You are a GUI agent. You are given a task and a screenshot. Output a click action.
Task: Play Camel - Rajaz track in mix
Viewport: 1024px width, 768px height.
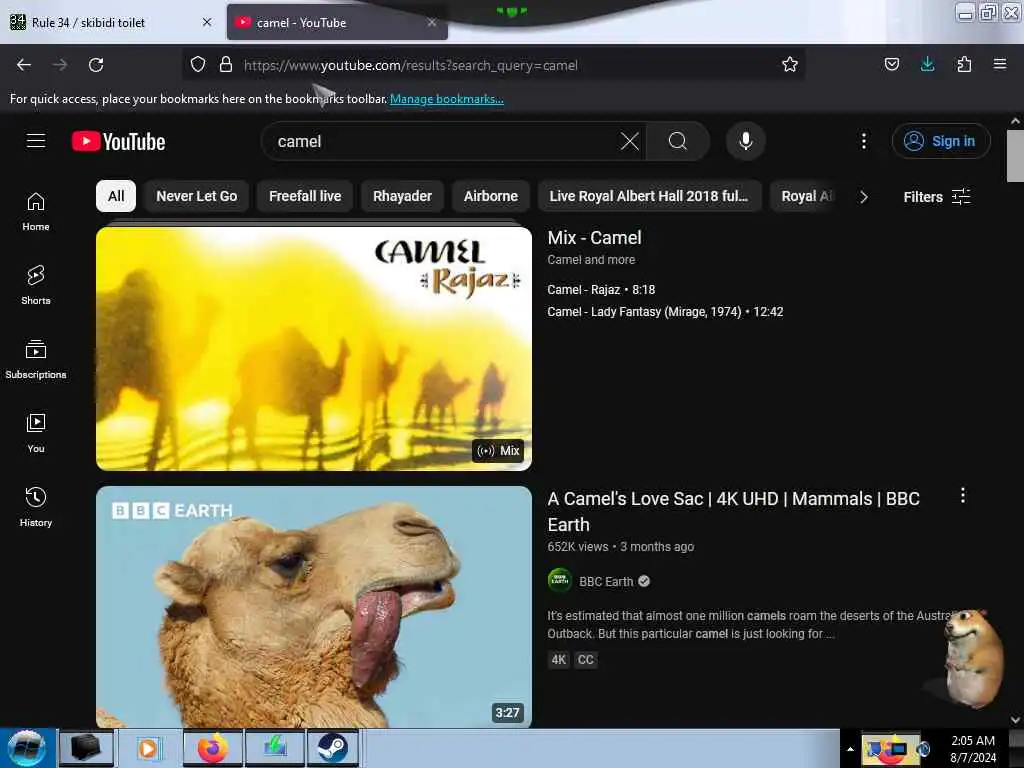pyautogui.click(x=601, y=289)
